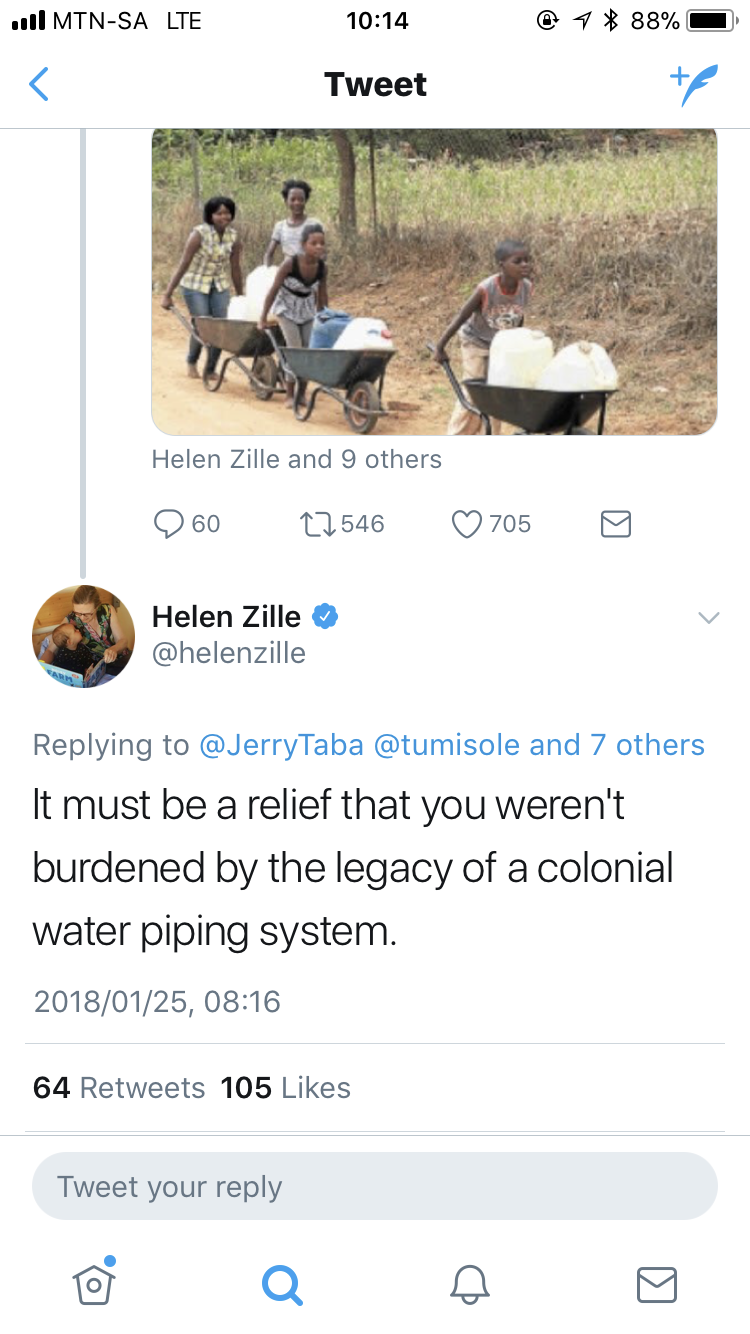View the wheelbarrow water photo
This screenshot has height=1334, width=750.
pos(434,282)
